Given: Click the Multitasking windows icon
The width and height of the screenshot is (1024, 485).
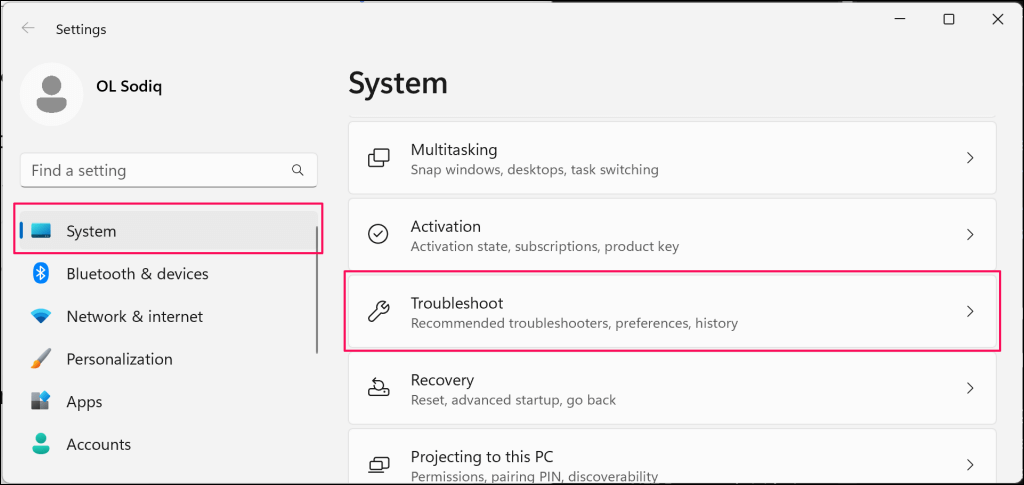Looking at the screenshot, I should (379, 158).
